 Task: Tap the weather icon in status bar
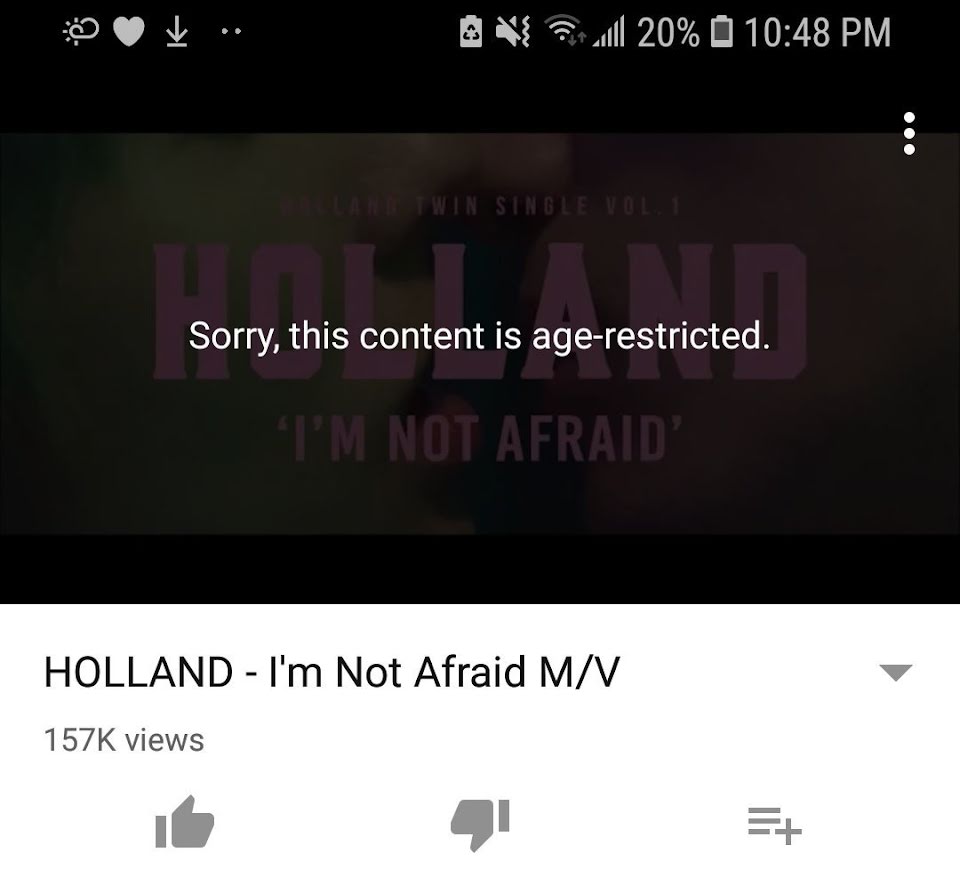tap(81, 32)
